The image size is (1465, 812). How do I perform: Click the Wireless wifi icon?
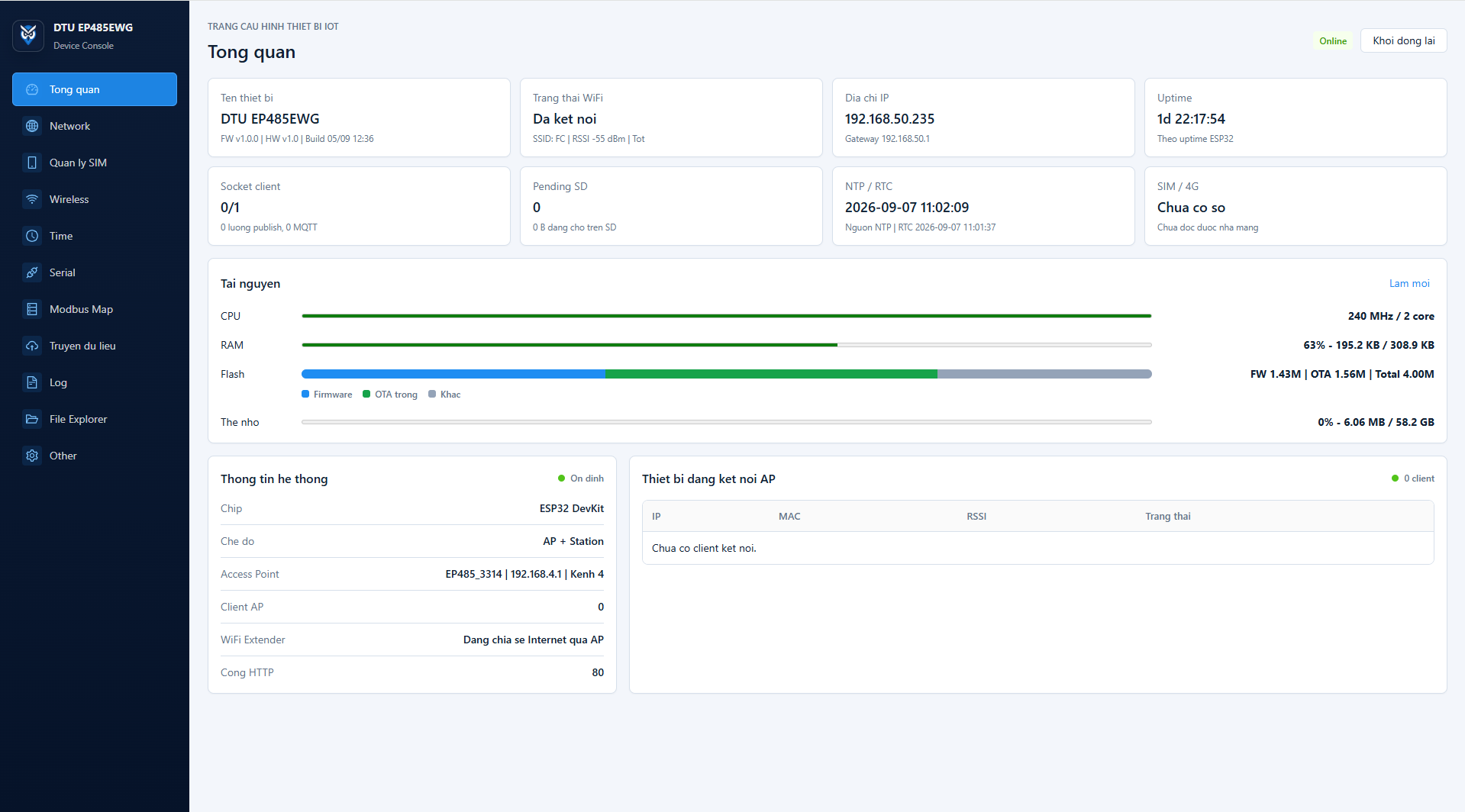point(32,199)
